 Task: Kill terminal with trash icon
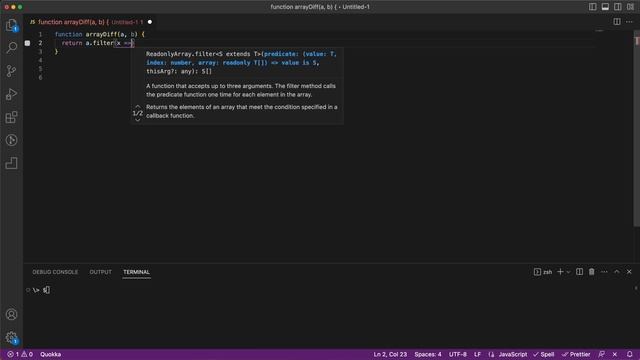tap(591, 272)
